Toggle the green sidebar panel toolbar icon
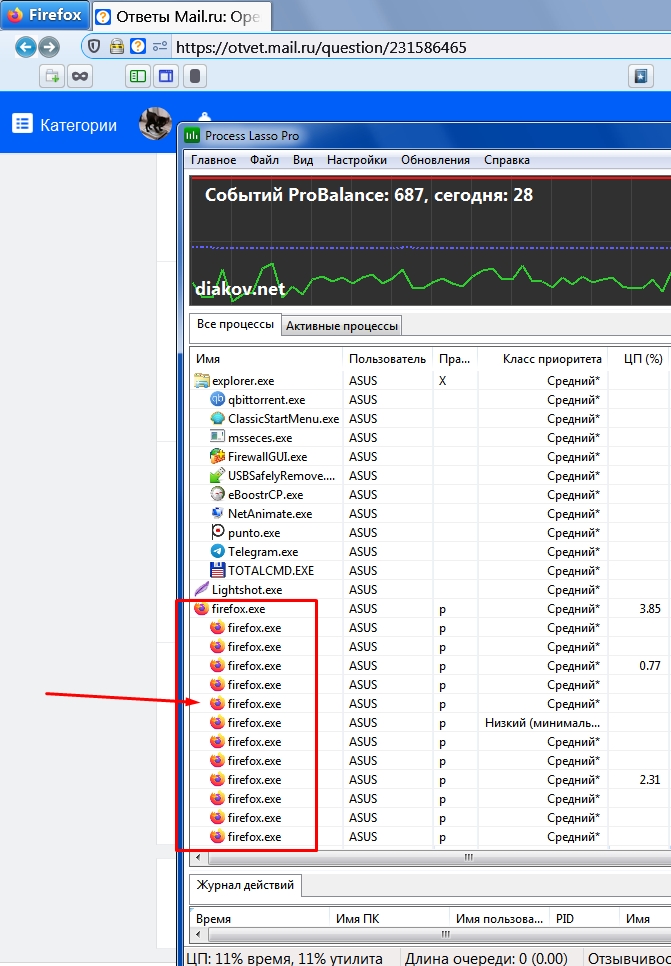The width and height of the screenshot is (671, 966). [138, 76]
